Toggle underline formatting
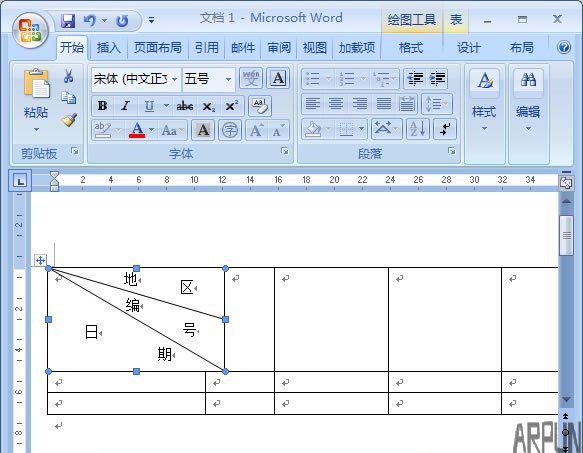 tap(149, 106)
